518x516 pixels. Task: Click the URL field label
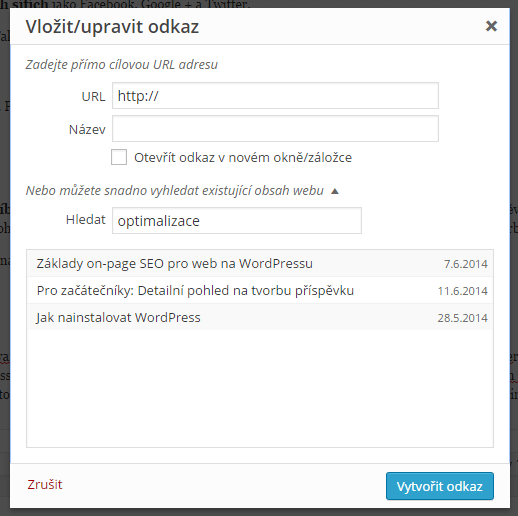point(93,96)
